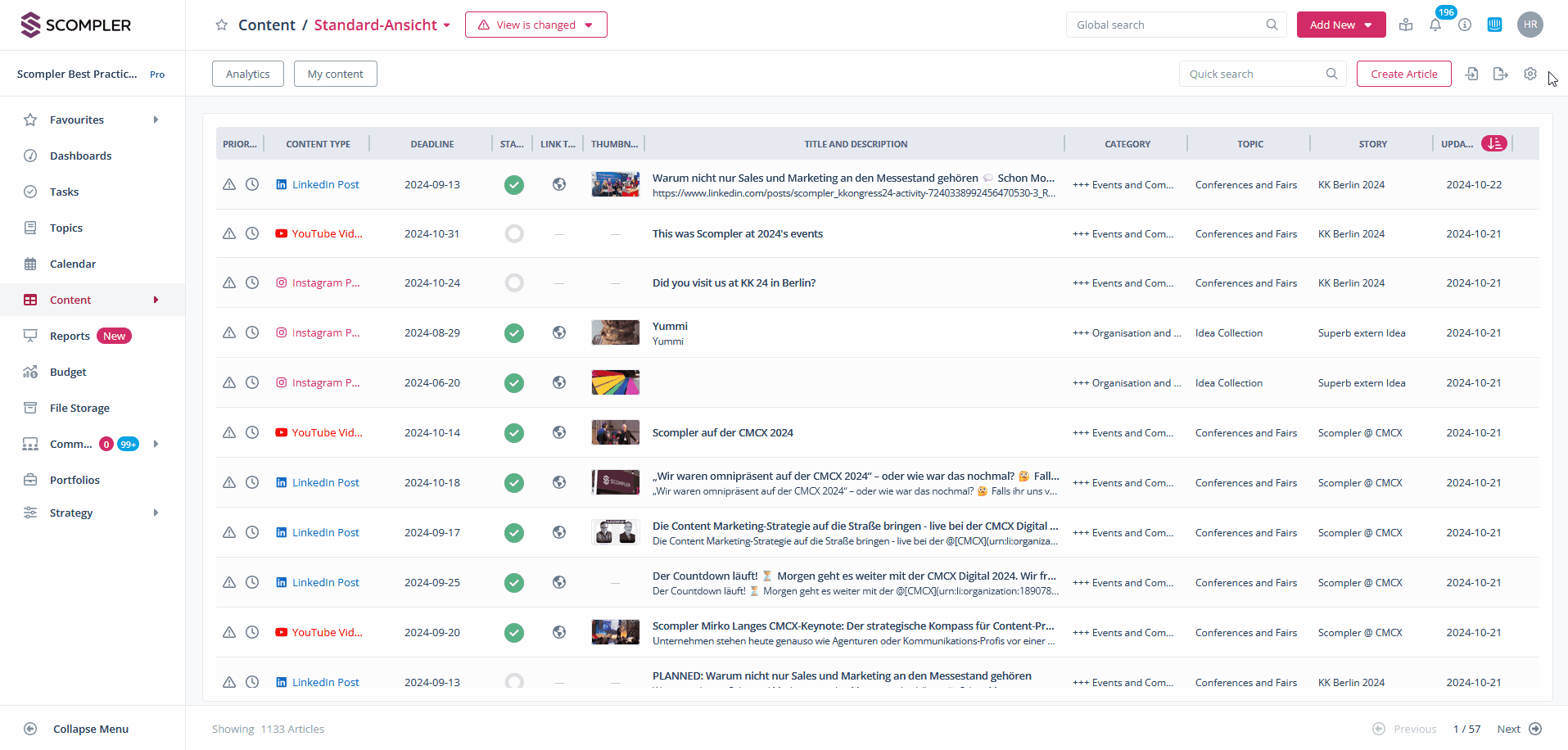The image size is (1568, 750).
Task: Open Reports from the sidebar menu
Action: tap(70, 336)
